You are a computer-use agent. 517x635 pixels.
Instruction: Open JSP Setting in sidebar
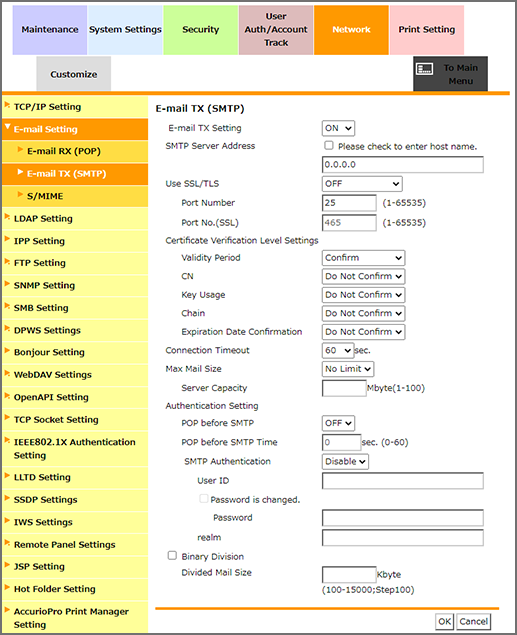pos(75,567)
